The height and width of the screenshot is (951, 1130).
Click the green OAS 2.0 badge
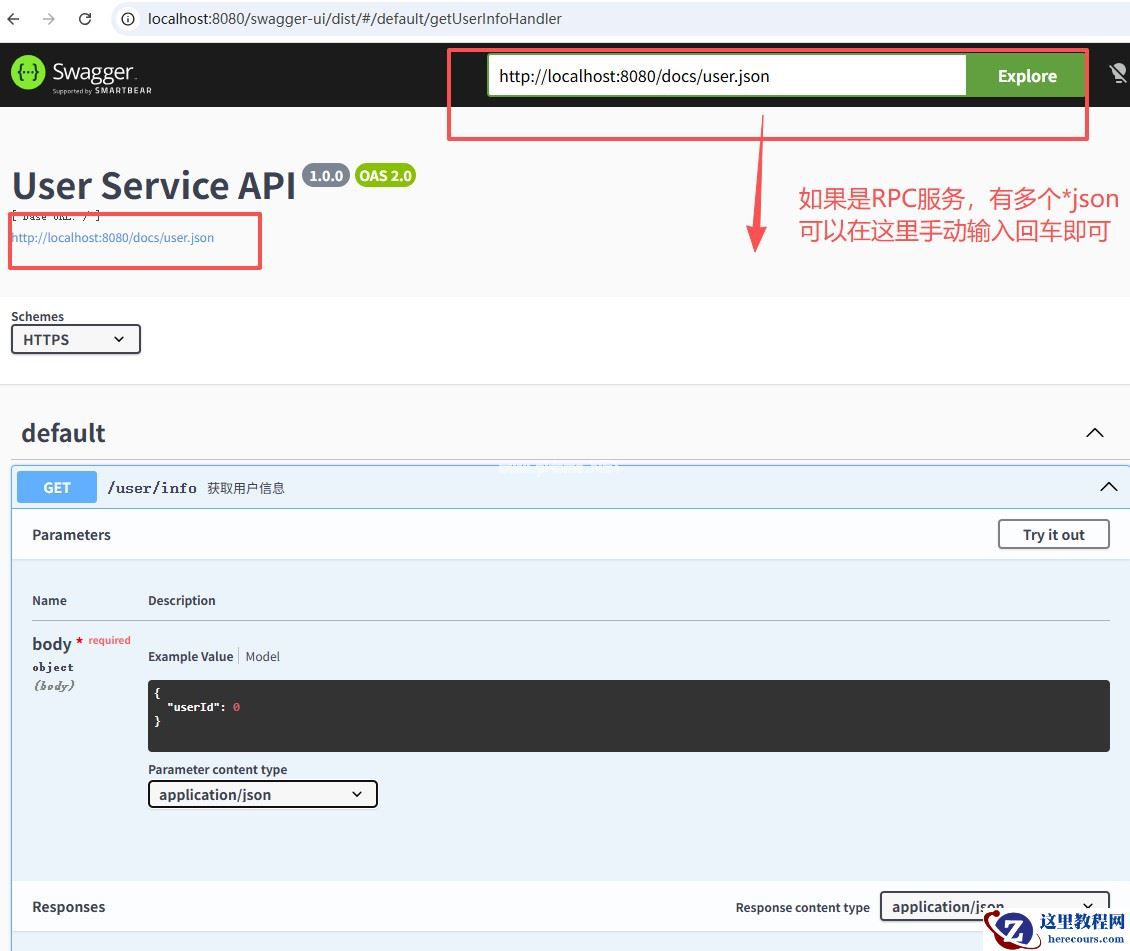[x=385, y=176]
